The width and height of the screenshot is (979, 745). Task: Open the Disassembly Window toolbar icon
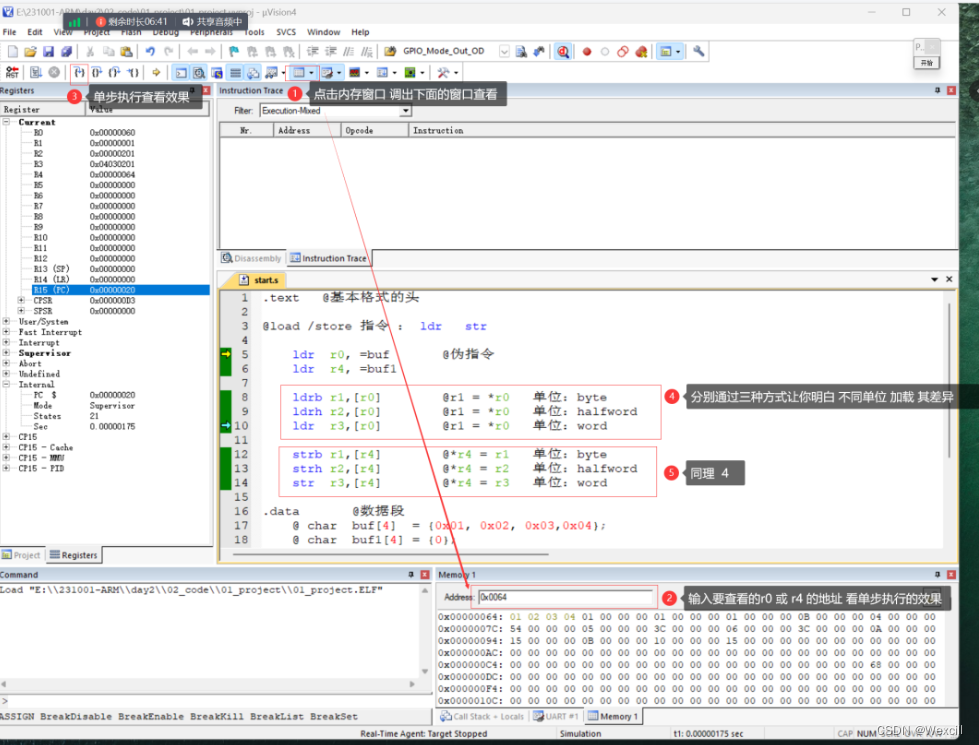pos(198,72)
